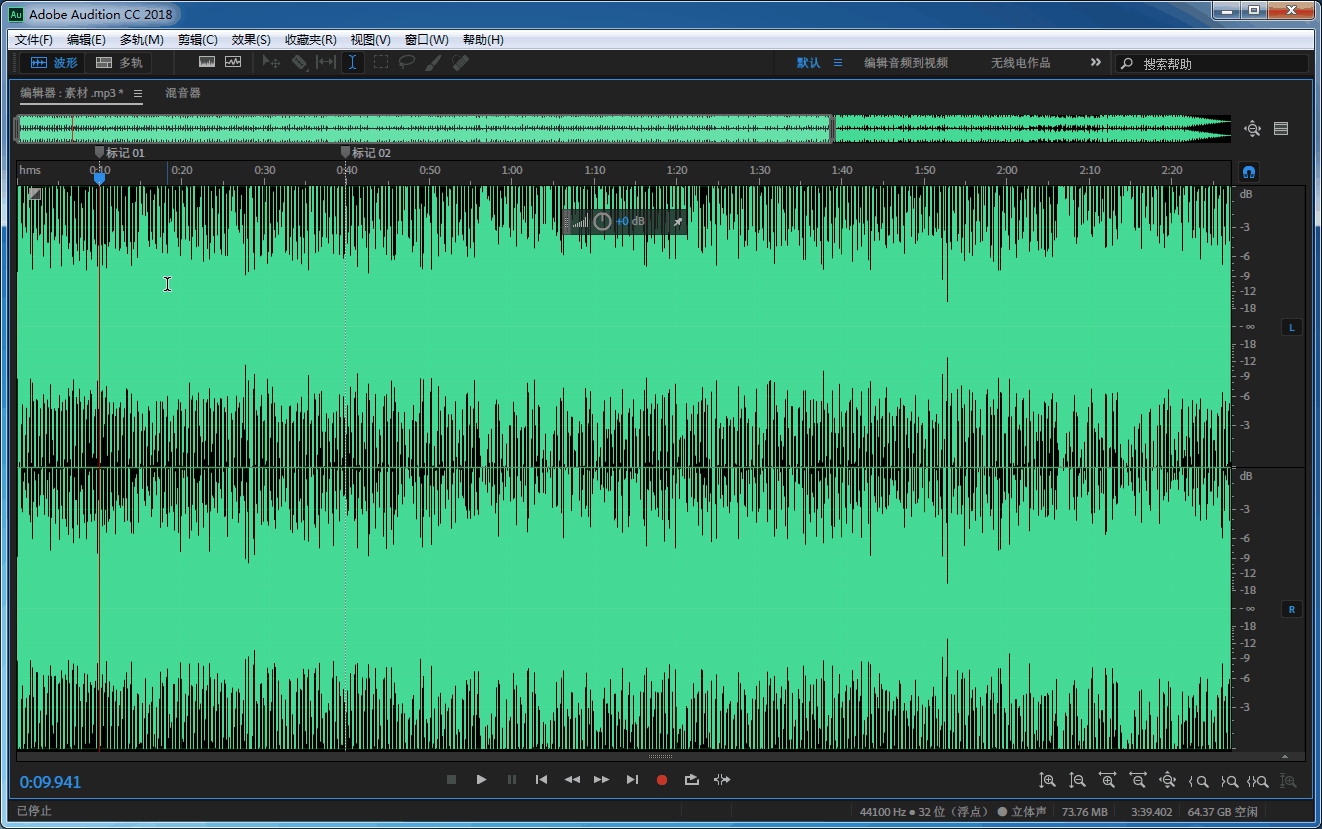Pin the HUD volume overlay
This screenshot has height=829, width=1322.
(x=677, y=221)
